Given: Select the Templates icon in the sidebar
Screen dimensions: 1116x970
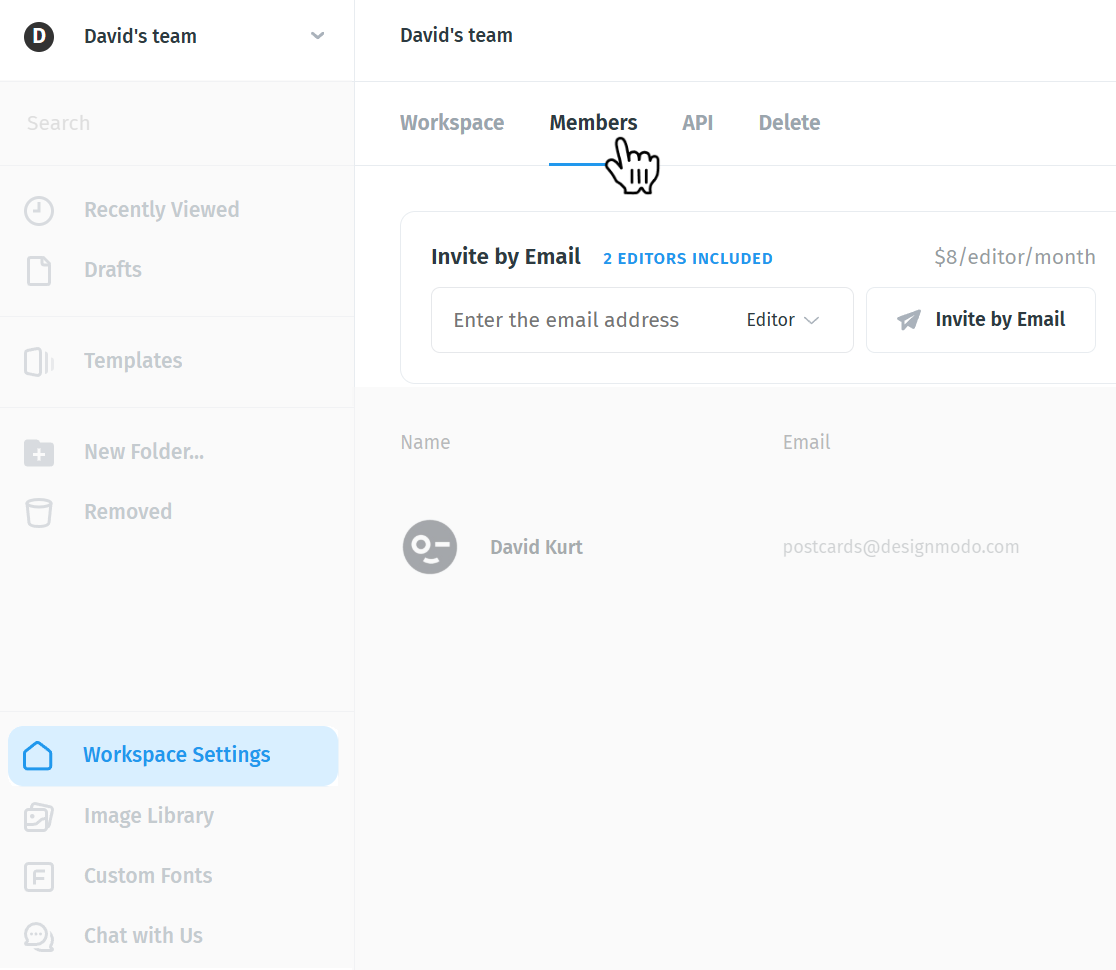Looking at the screenshot, I should pos(38,362).
